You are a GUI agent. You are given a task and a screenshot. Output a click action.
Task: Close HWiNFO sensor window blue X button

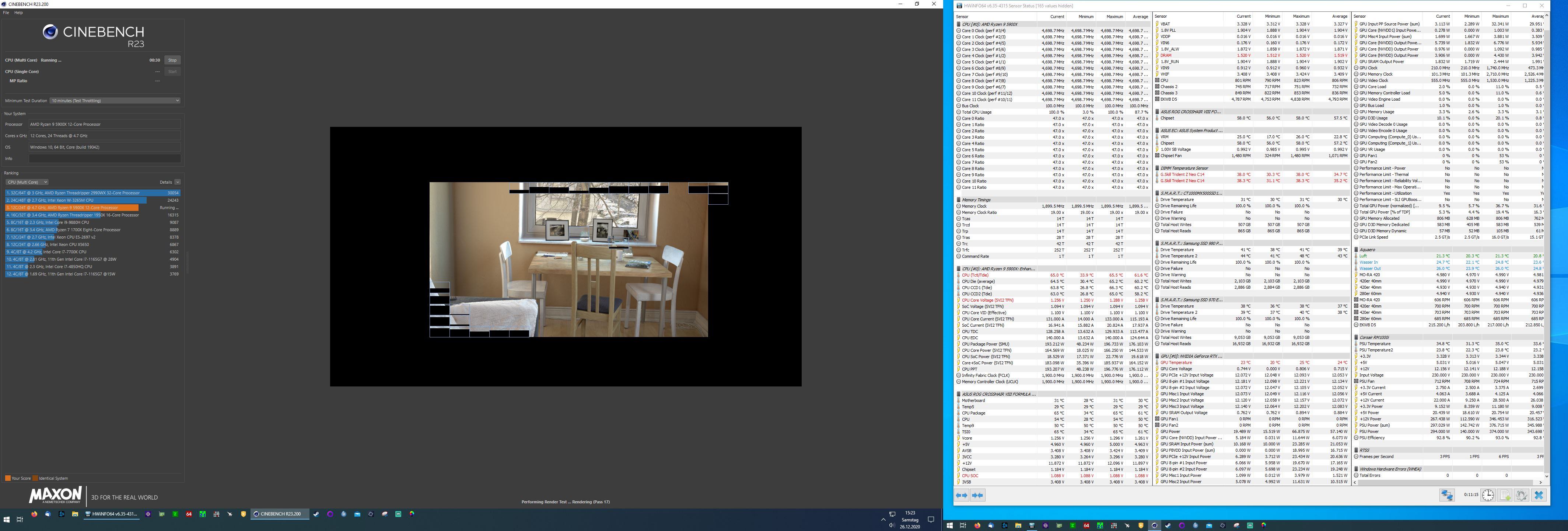point(1539,495)
